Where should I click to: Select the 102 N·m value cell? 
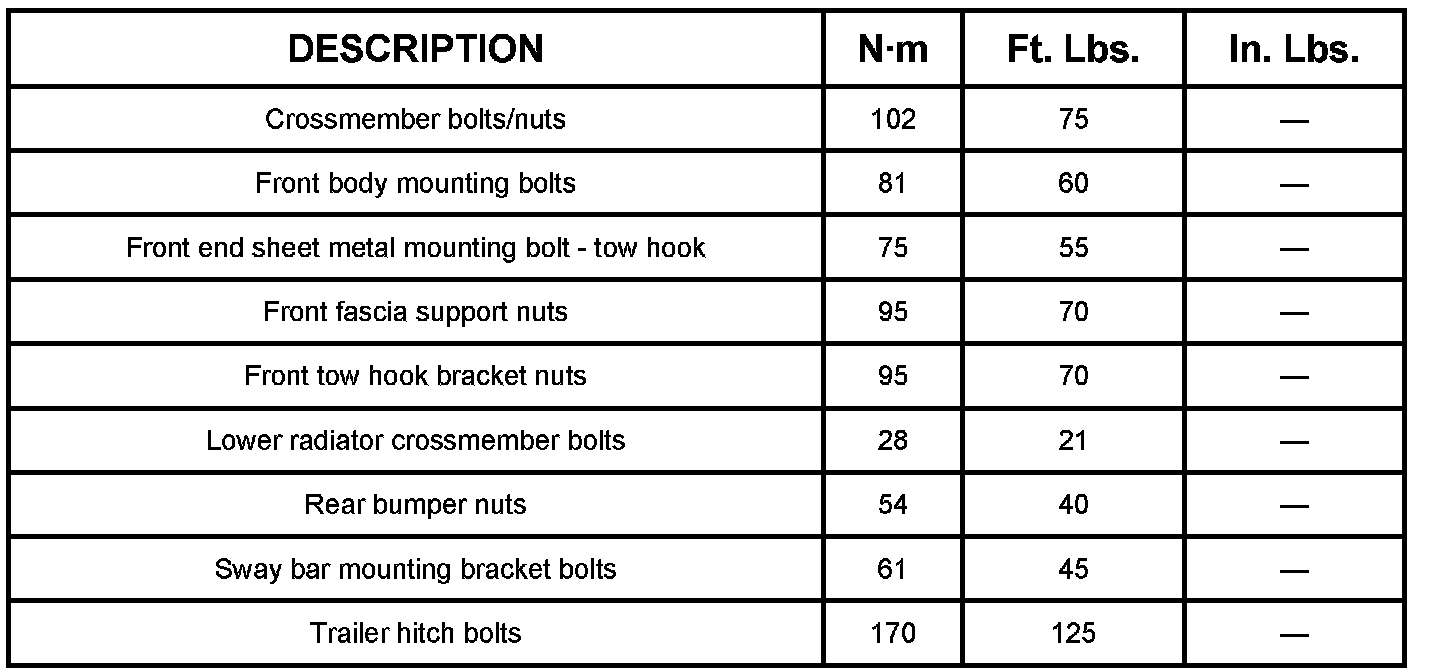tap(893, 119)
